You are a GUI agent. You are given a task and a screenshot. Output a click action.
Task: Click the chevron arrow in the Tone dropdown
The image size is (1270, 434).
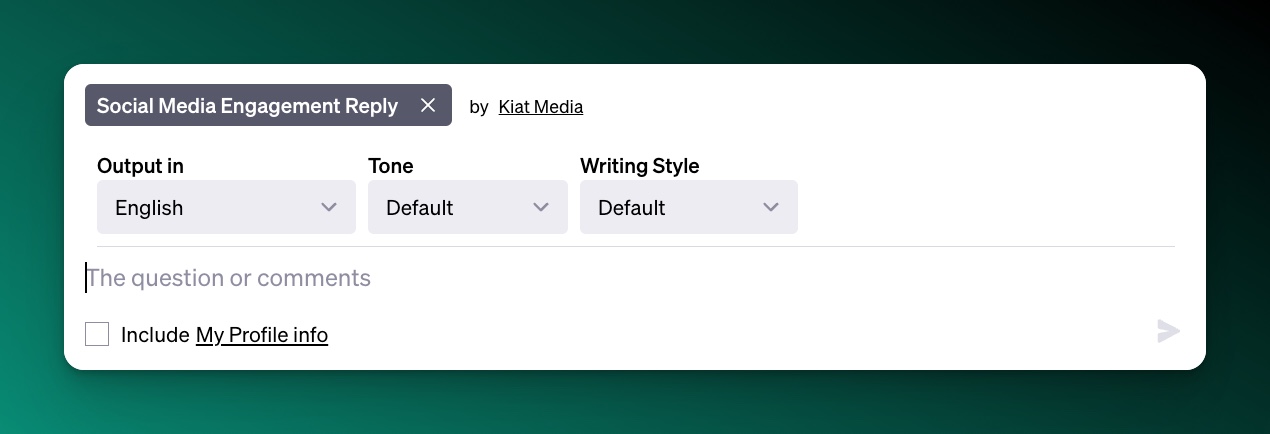(x=541, y=207)
